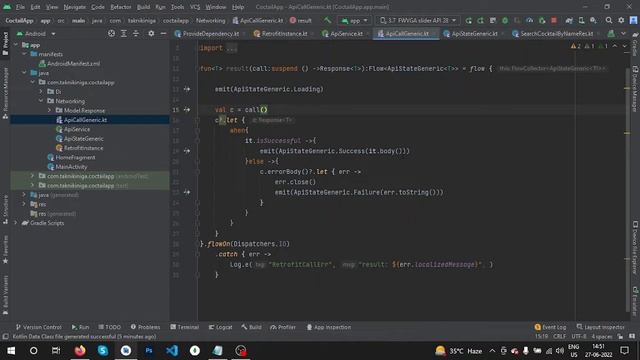Screen dimensions: 640x360
Task: Click Select Opened File target icon
Action: pyautogui.click(x=111, y=33)
